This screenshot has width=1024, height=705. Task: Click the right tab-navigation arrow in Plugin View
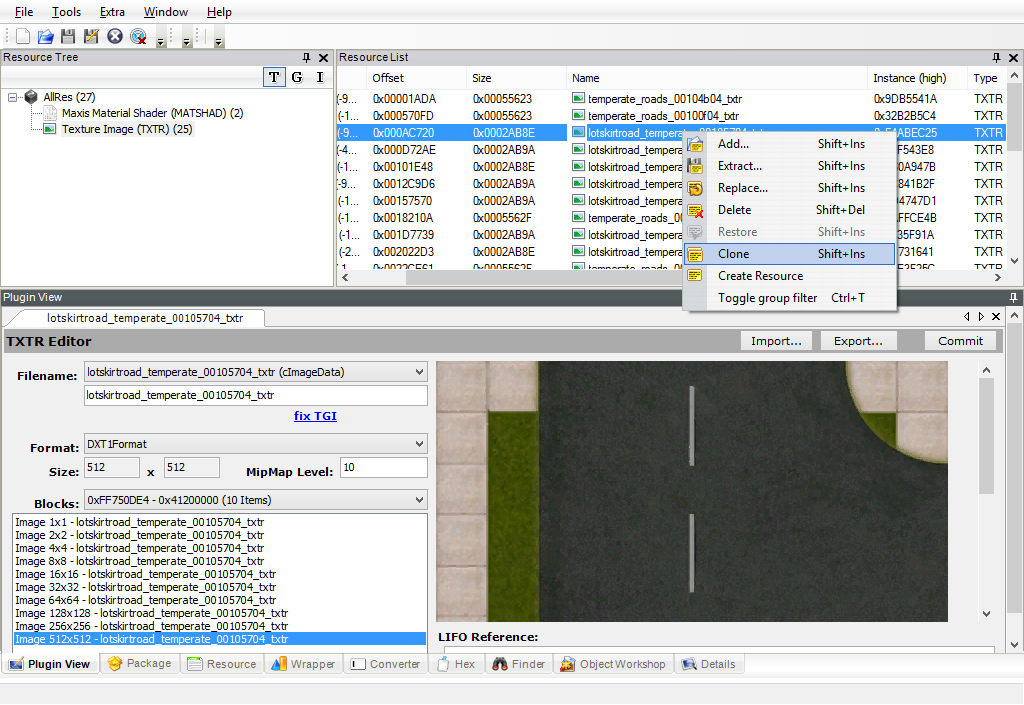point(981,317)
